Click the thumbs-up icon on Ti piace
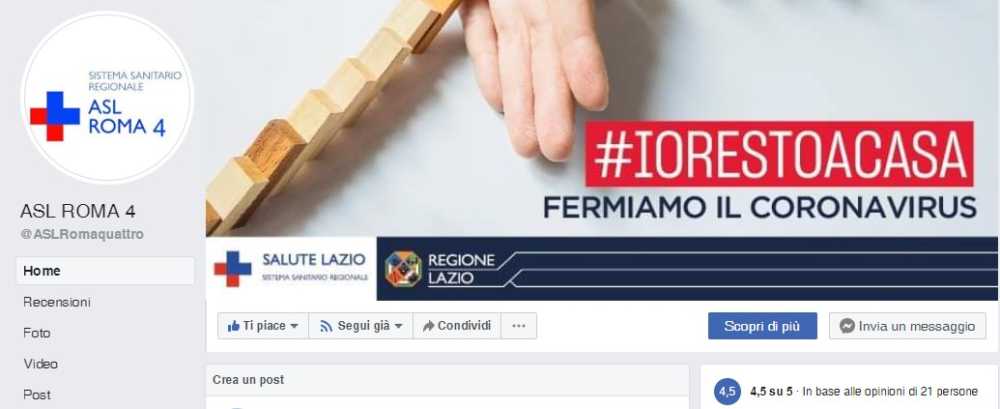 (233, 326)
